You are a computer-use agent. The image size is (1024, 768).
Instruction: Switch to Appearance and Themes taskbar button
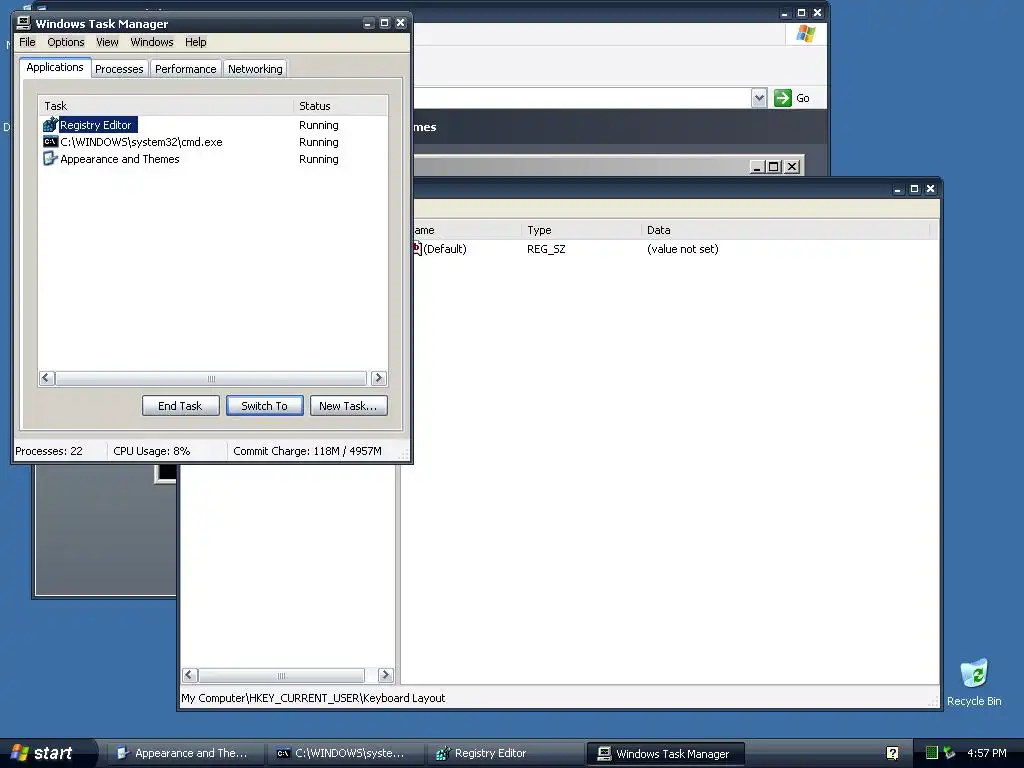(185, 753)
